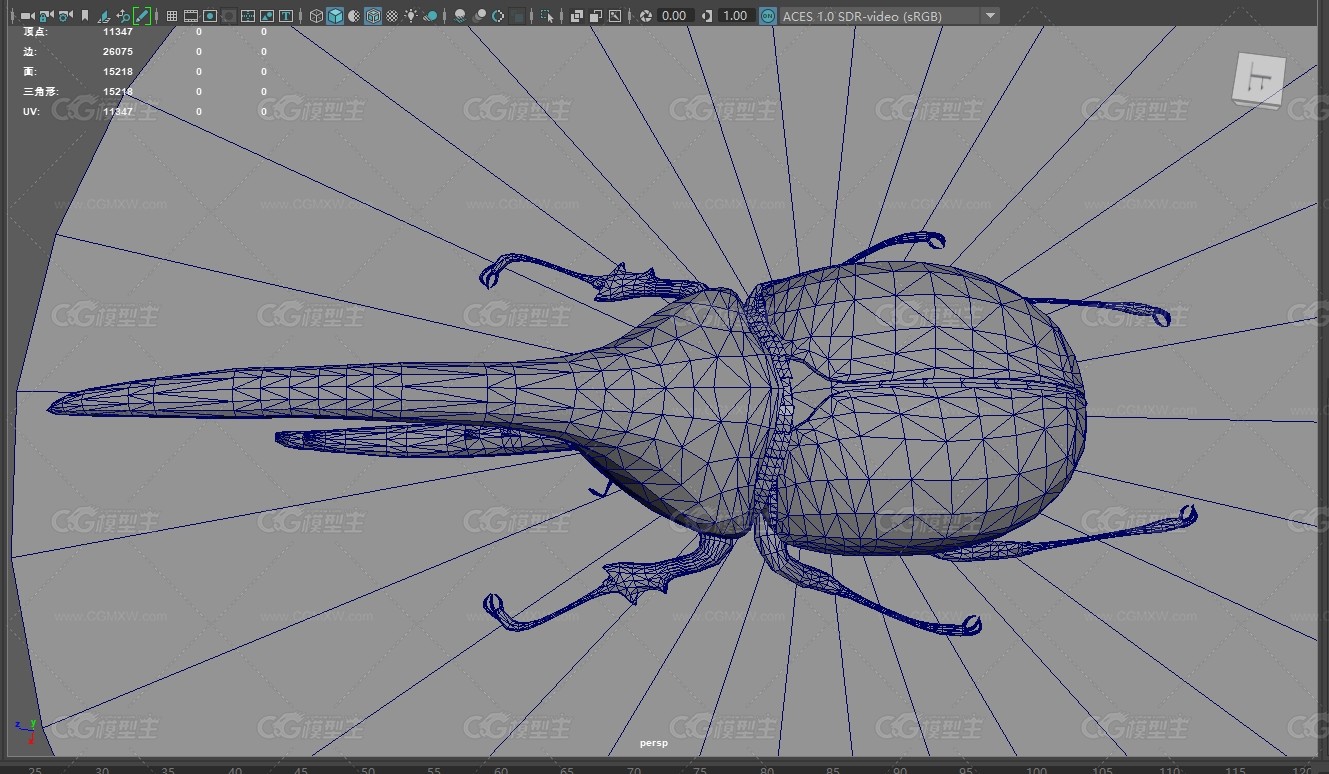Image resolution: width=1329 pixels, height=774 pixels.
Task: Click the 边 edge count label
Action: tap(30, 52)
